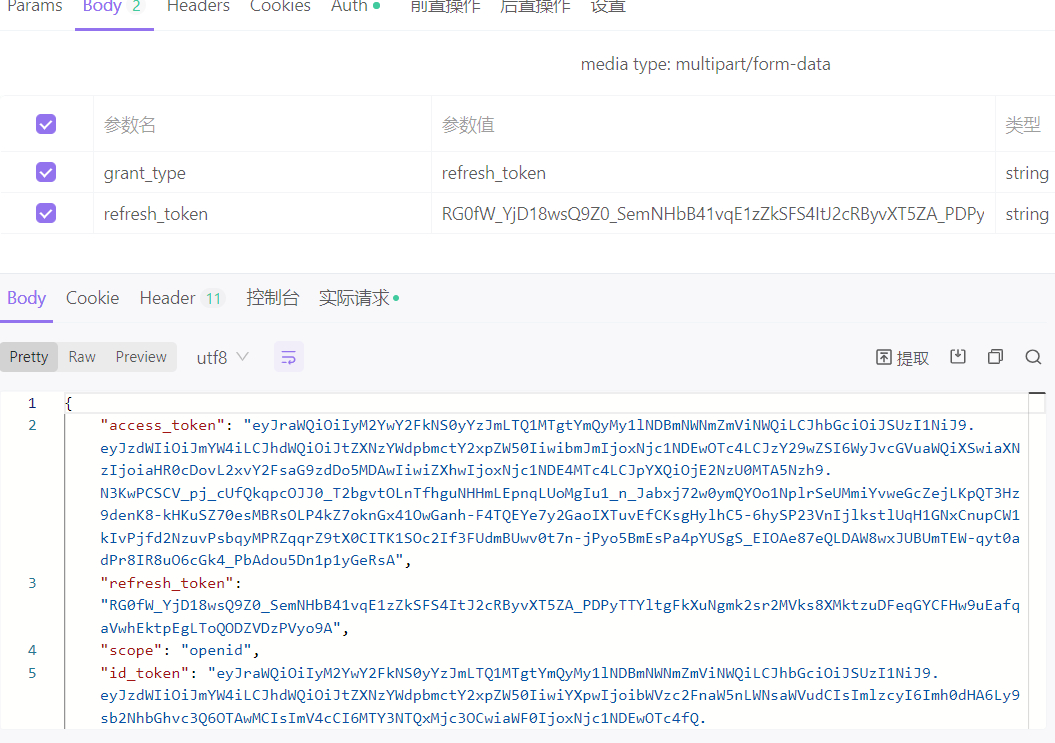1055x743 pixels.
Task: Switch to Raw view mode
Action: [82, 357]
